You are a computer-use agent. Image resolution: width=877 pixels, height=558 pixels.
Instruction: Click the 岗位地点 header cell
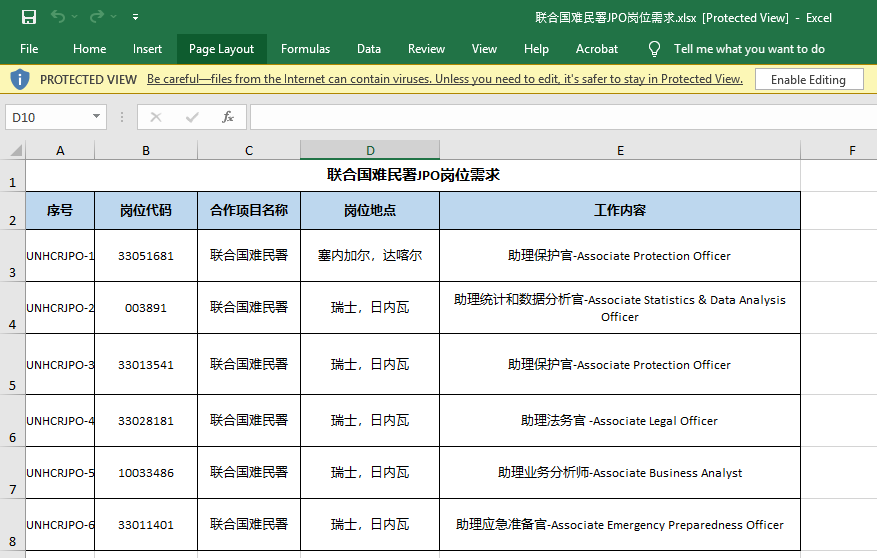[x=370, y=211]
